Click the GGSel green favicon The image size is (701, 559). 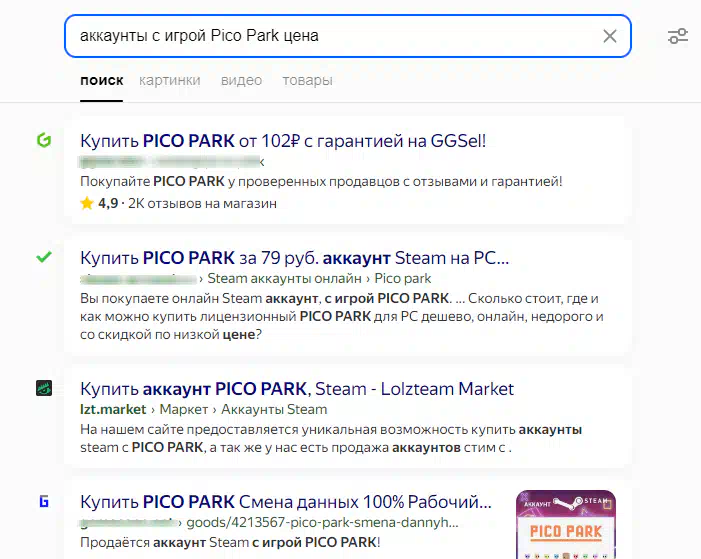pyautogui.click(x=44, y=140)
